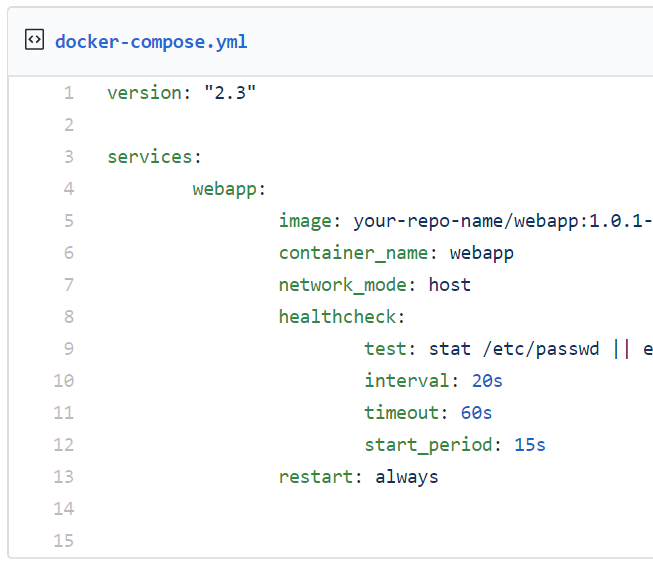This screenshot has height=563, width=653.
Task: Click the host value of network_mode
Action: click(x=450, y=285)
